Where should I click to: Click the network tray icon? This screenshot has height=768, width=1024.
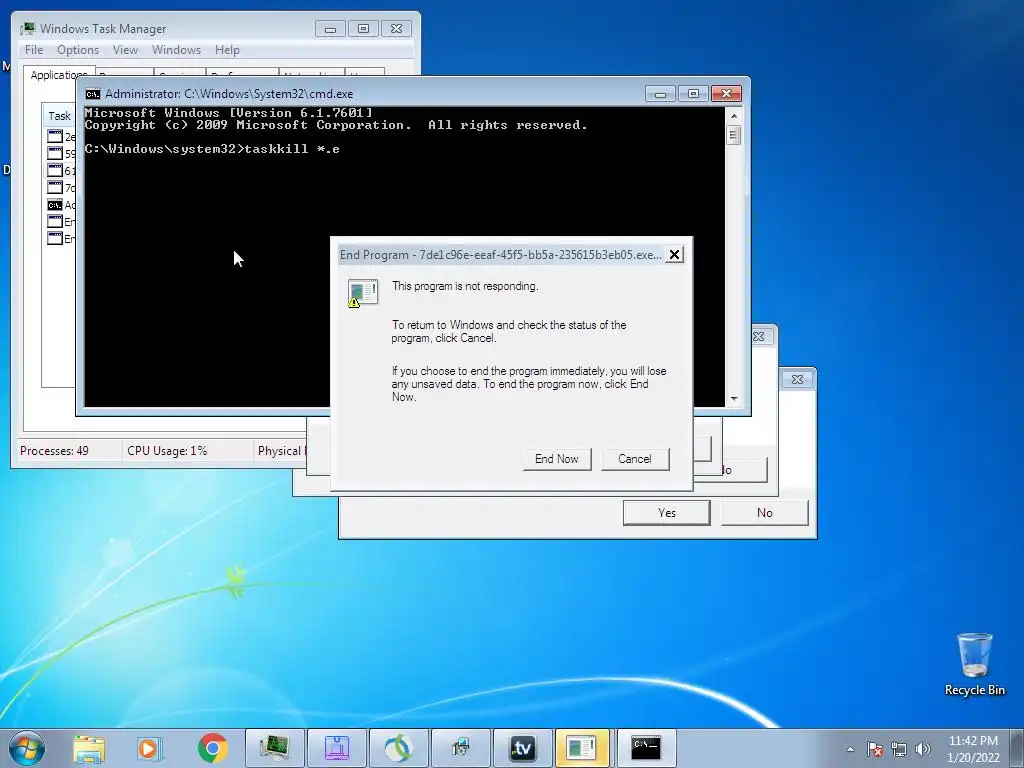coord(899,749)
